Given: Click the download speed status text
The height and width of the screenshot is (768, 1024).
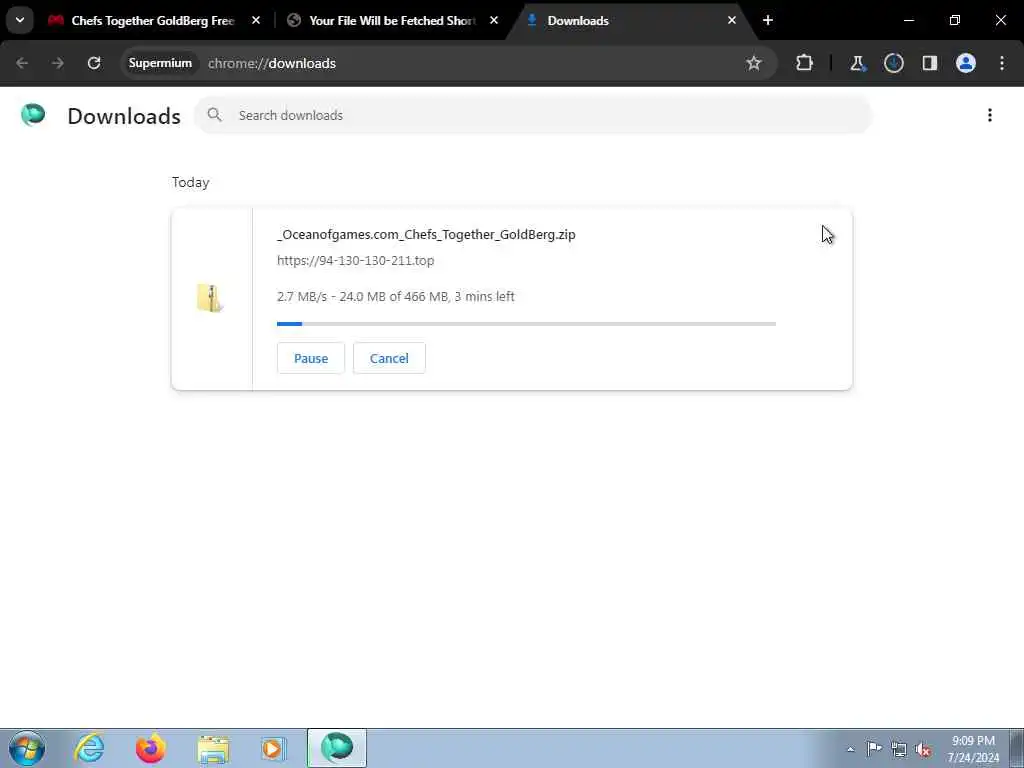Looking at the screenshot, I should tap(396, 296).
